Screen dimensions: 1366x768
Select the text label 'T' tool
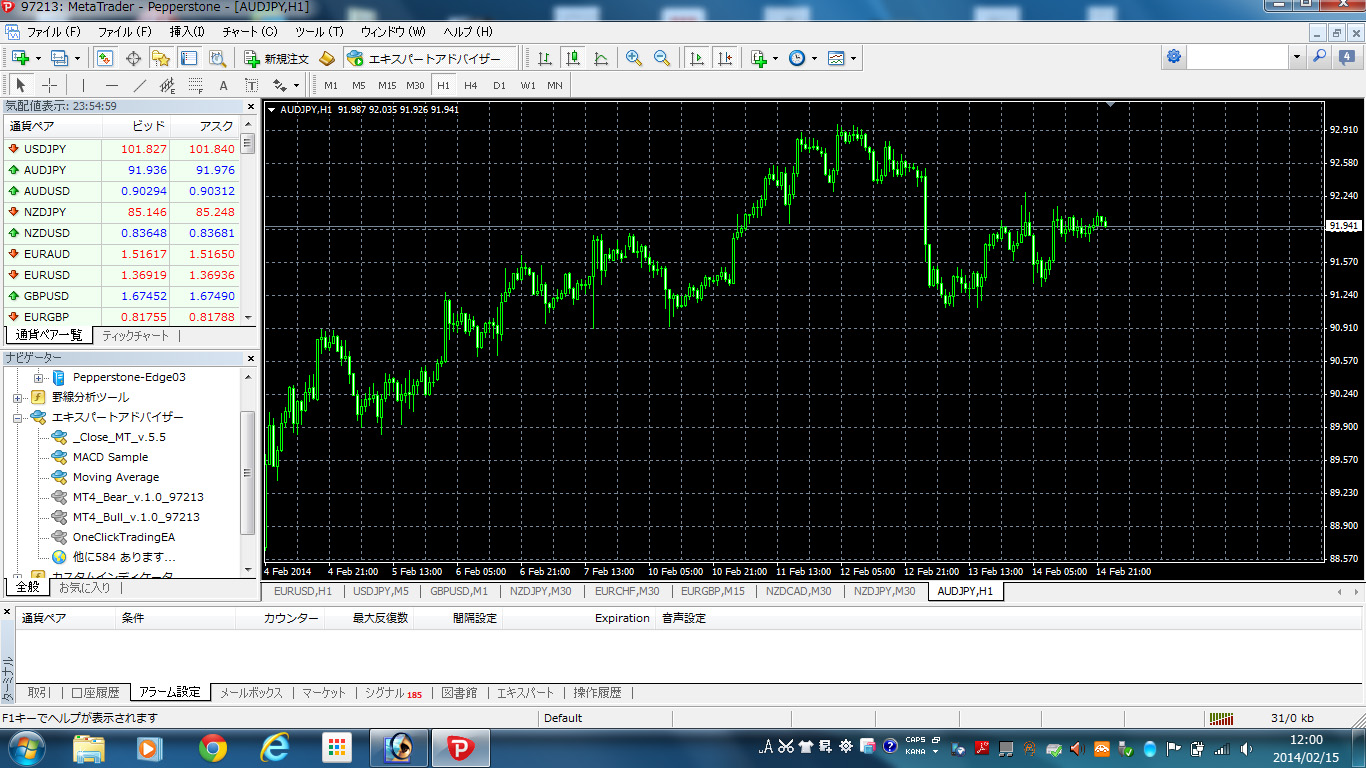tap(251, 85)
